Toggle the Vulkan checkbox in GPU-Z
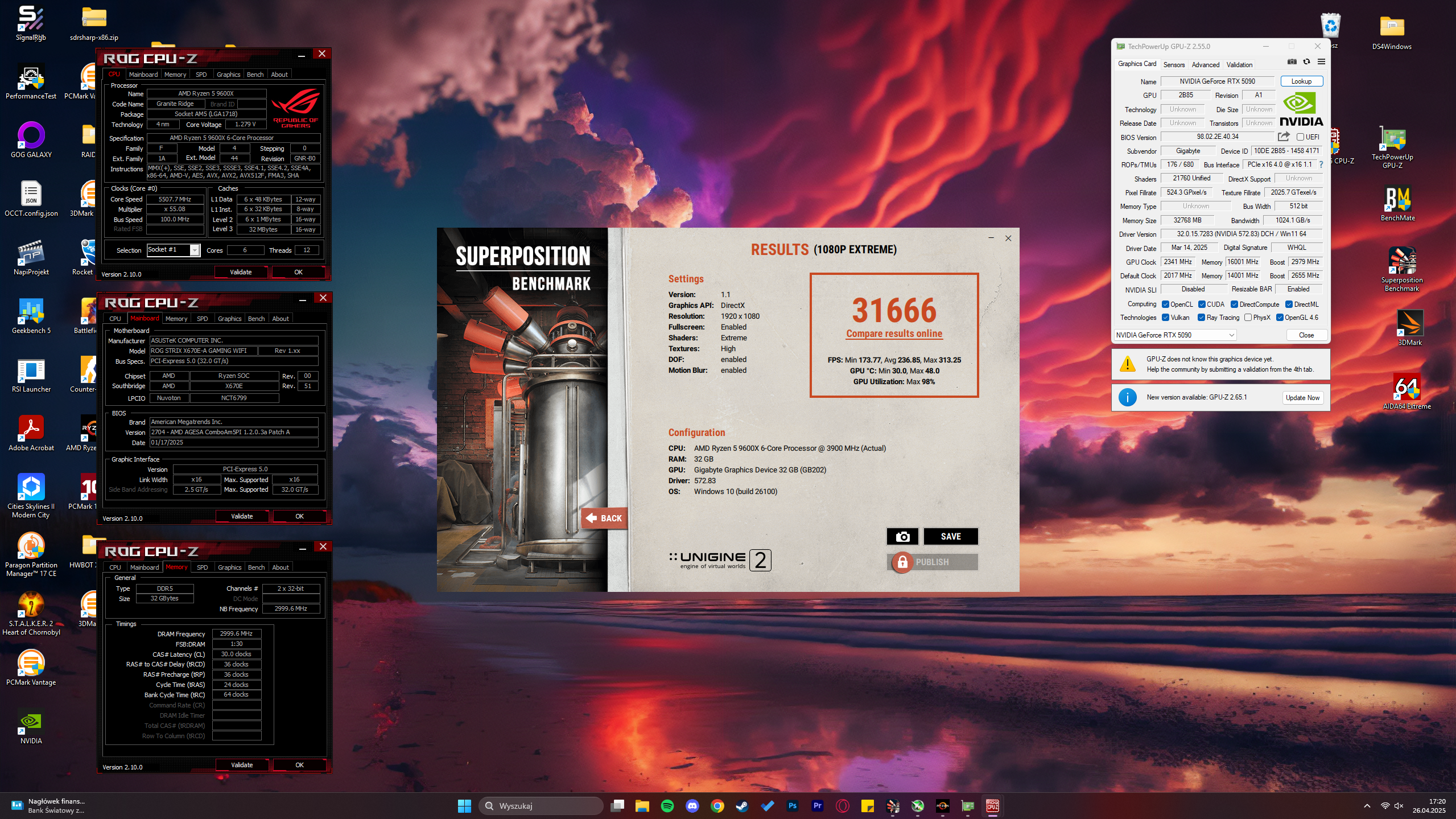This screenshot has width=1456, height=819. [1165, 318]
